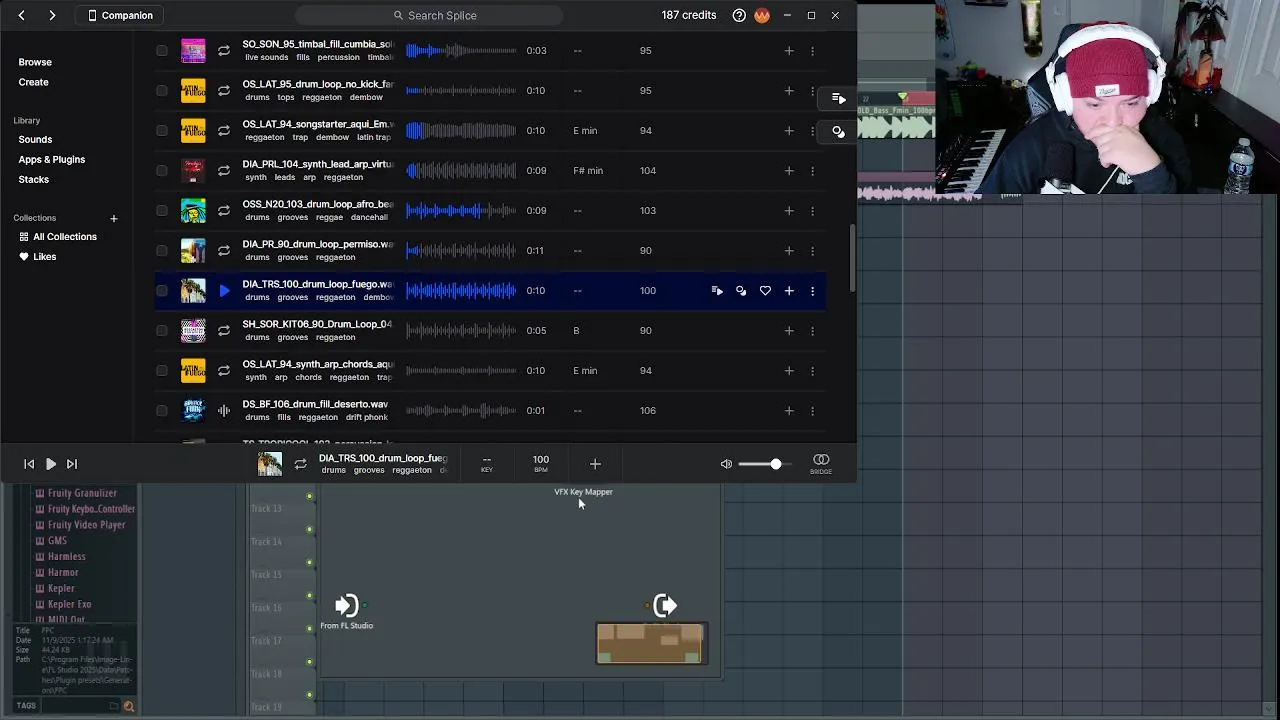Click the loop icon on OSS_N20_103_drum_loop row
Viewport: 1280px width, 720px height.
coord(224,210)
